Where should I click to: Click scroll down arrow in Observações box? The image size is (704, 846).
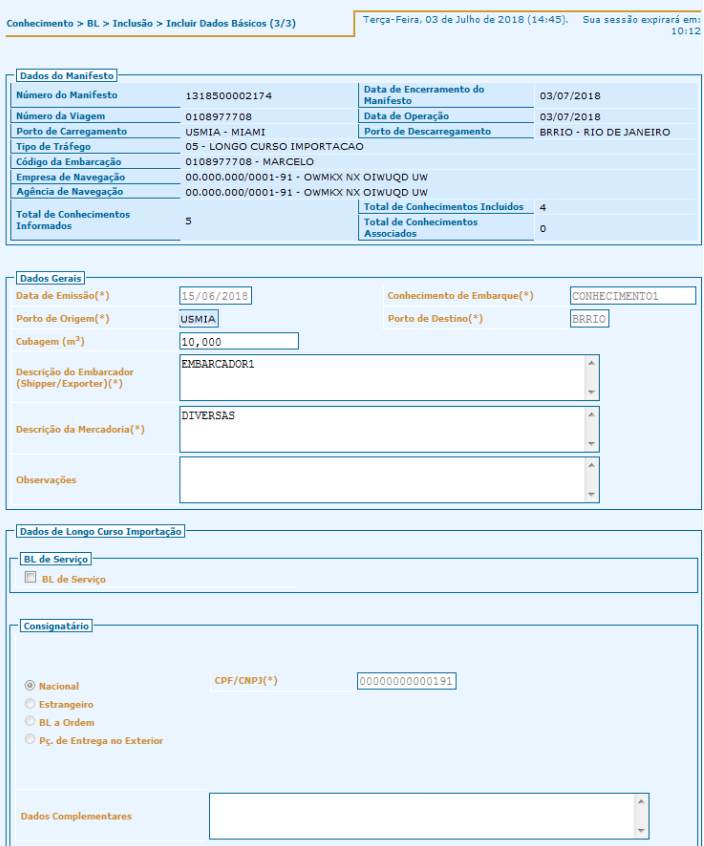point(592,495)
